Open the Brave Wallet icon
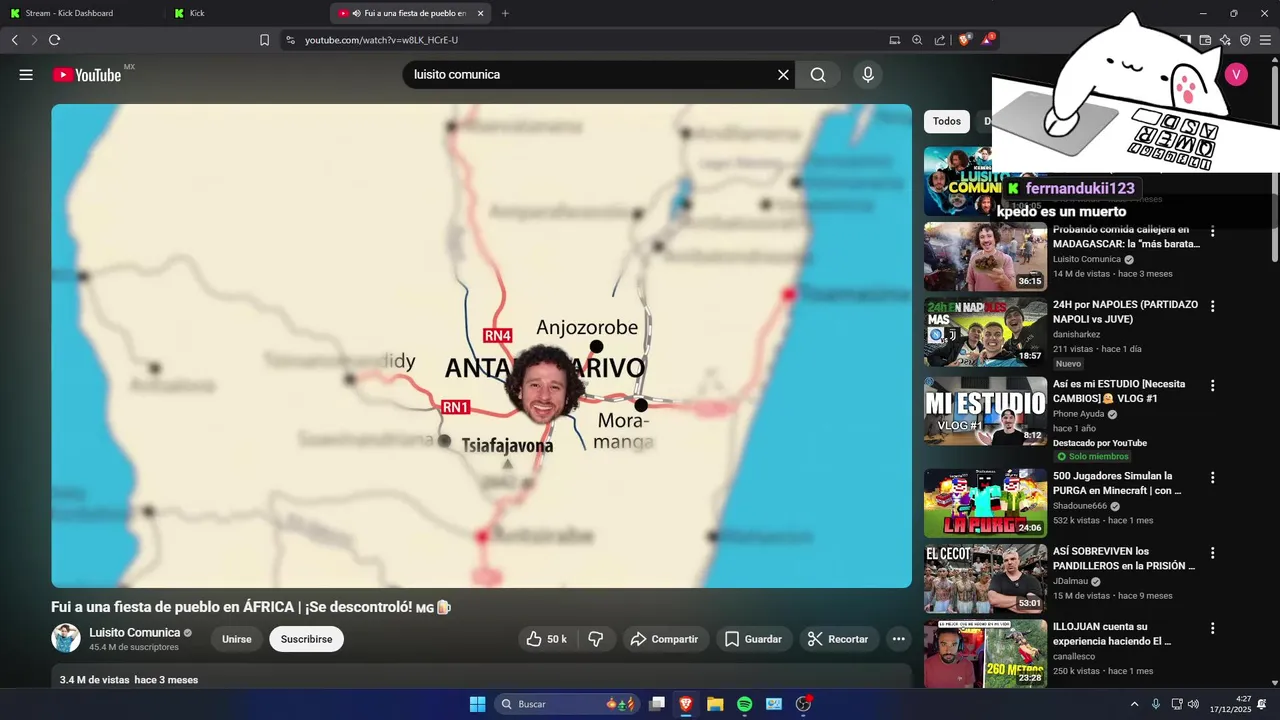 pos(1205,40)
